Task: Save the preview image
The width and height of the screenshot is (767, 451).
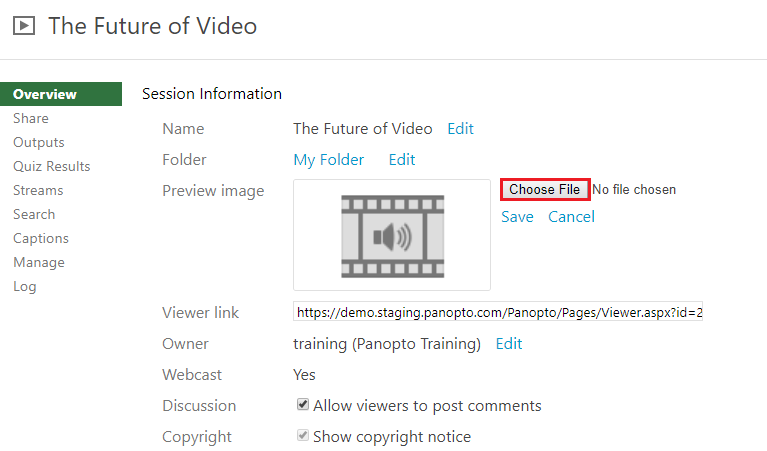Action: pyautogui.click(x=517, y=217)
